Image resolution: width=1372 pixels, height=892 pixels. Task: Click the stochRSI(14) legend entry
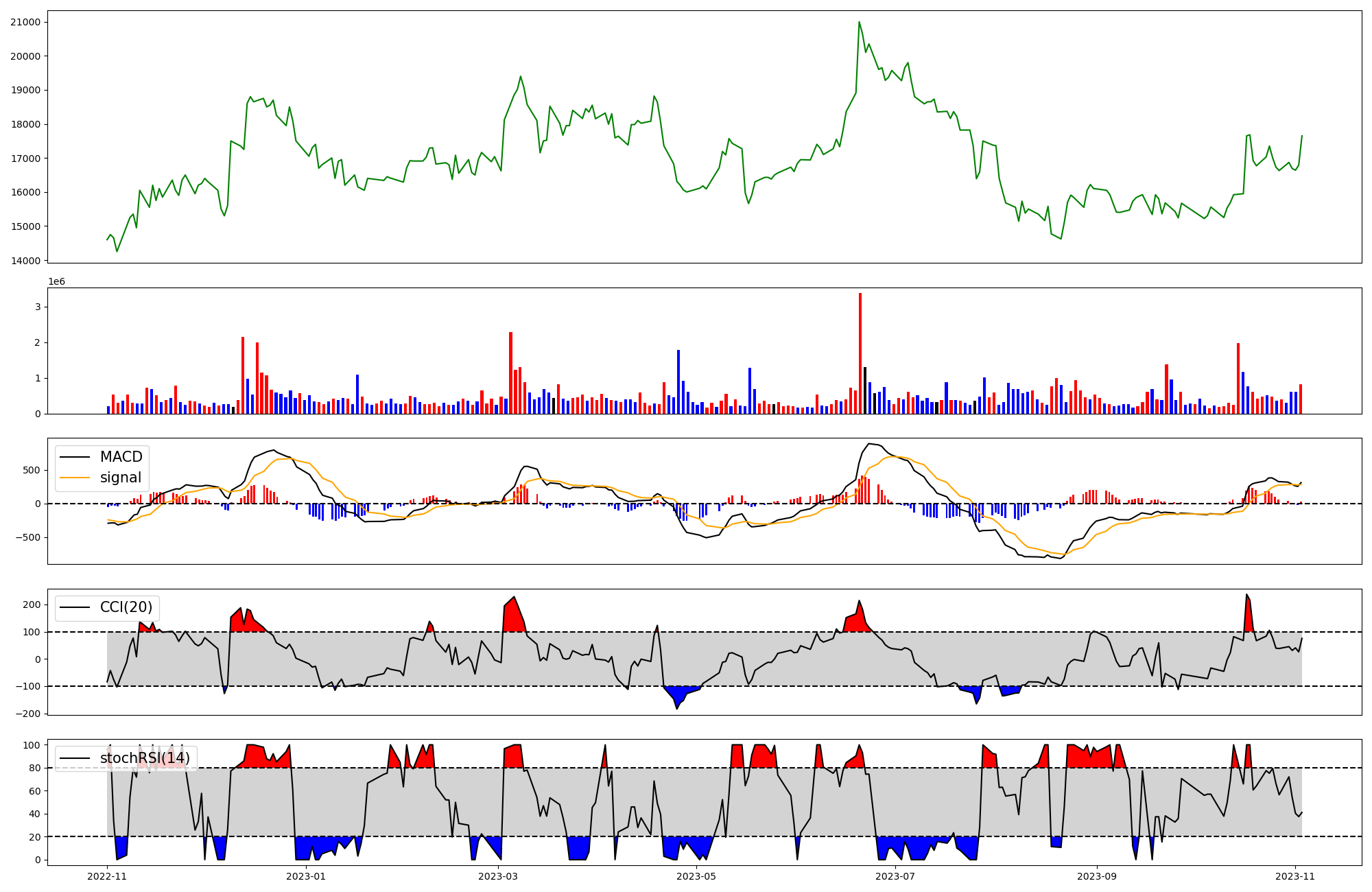(145, 758)
